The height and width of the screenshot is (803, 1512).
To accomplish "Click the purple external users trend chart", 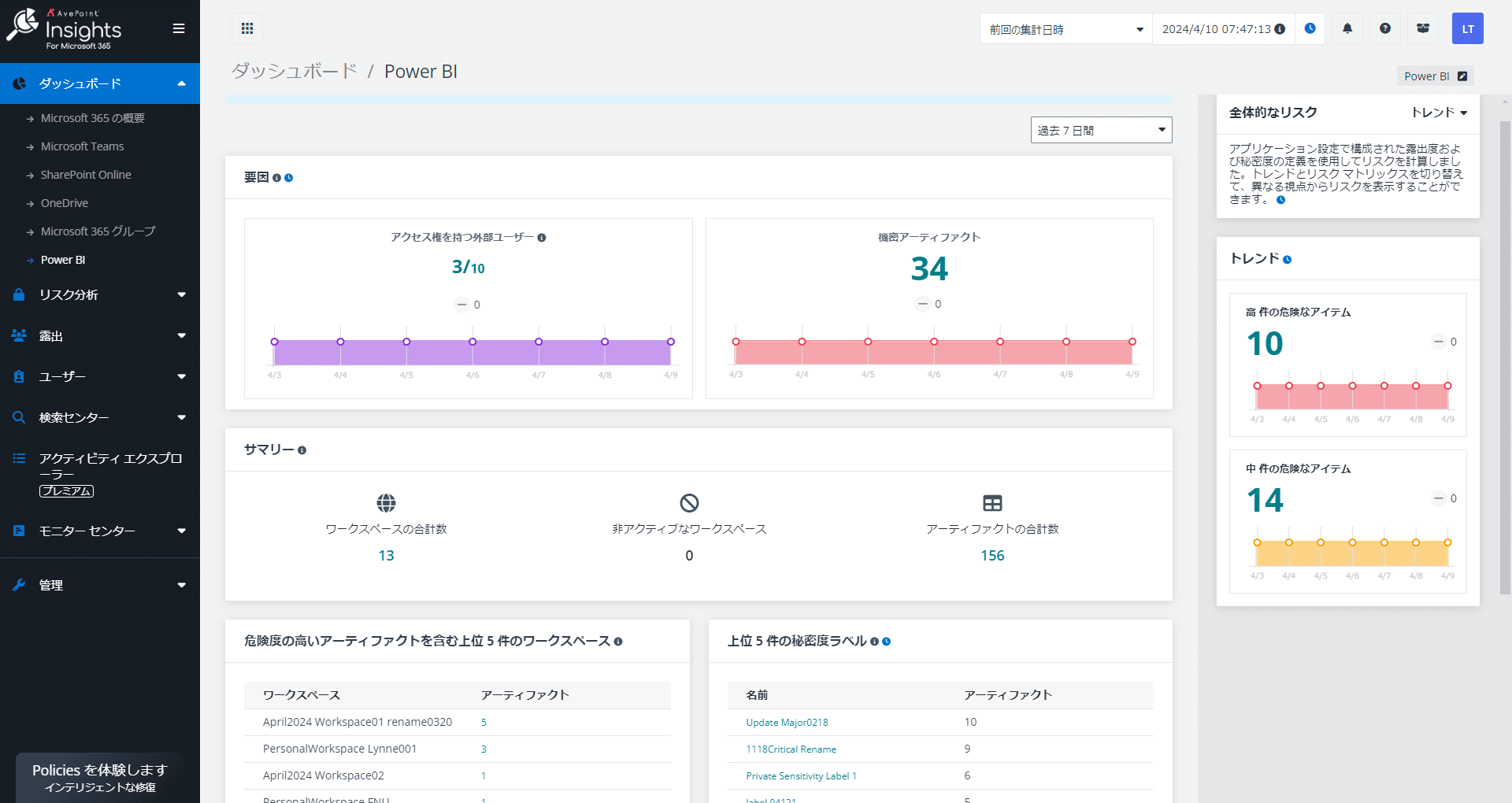I will 472,353.
